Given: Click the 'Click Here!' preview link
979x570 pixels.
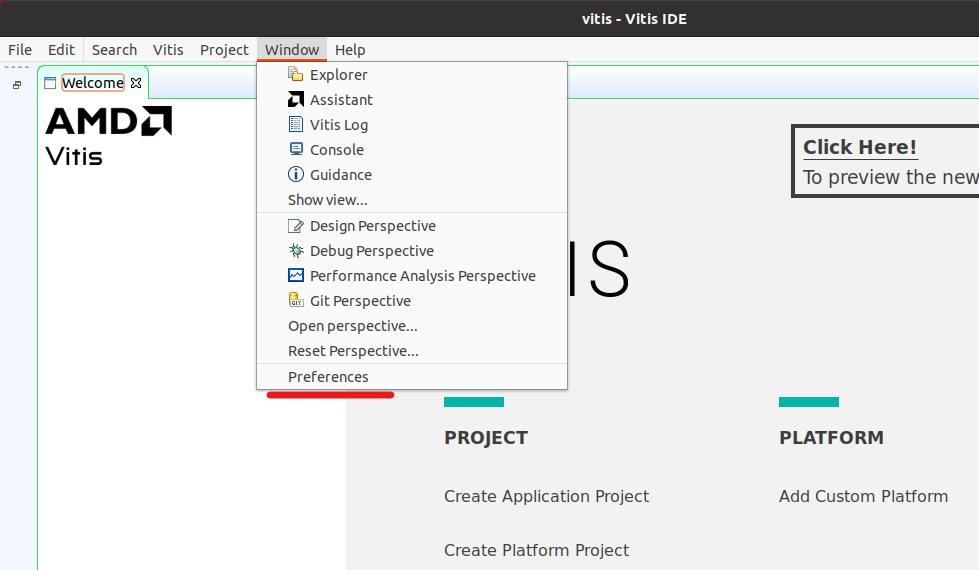Looking at the screenshot, I should point(860,147).
